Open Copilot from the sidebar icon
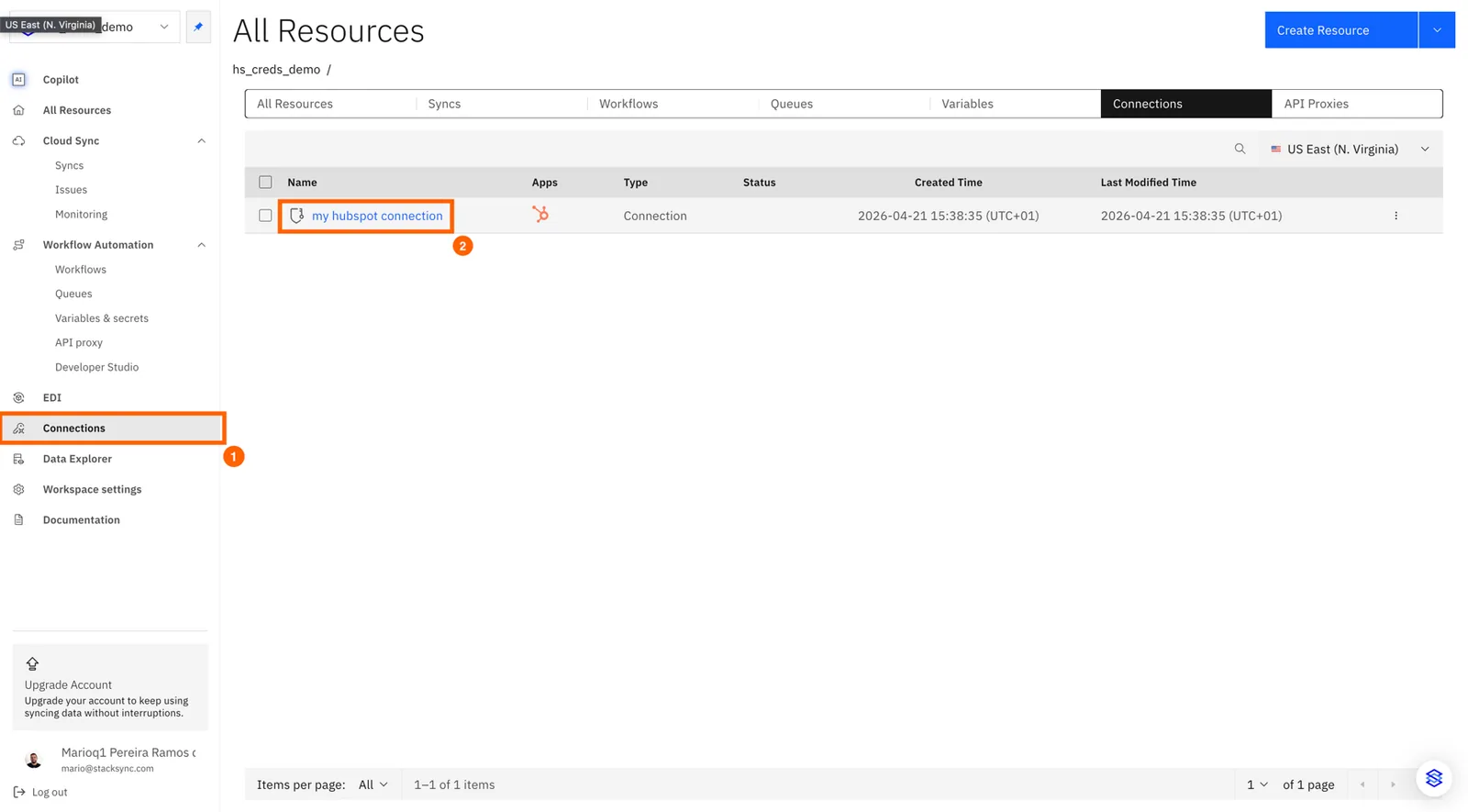Screen dimensions: 1468x812 [x=18, y=80]
